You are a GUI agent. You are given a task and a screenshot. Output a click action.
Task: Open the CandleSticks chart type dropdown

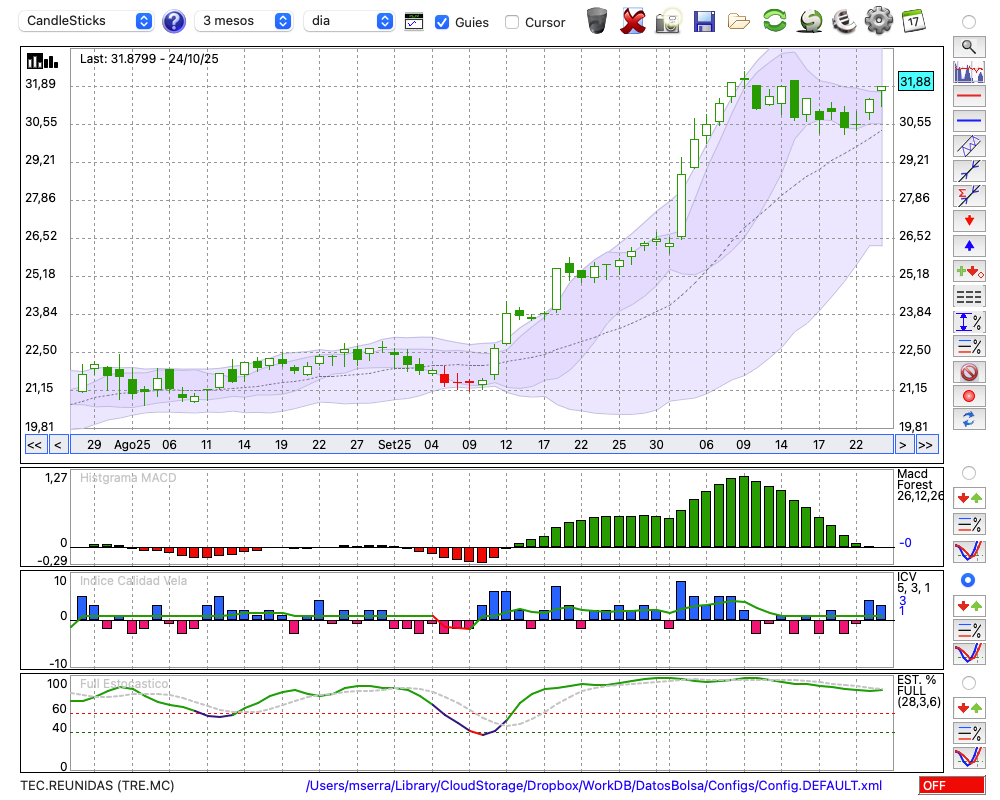[88, 21]
